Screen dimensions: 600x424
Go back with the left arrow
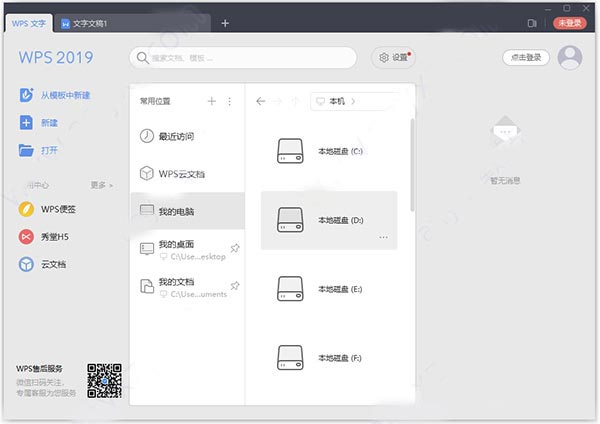click(x=261, y=101)
